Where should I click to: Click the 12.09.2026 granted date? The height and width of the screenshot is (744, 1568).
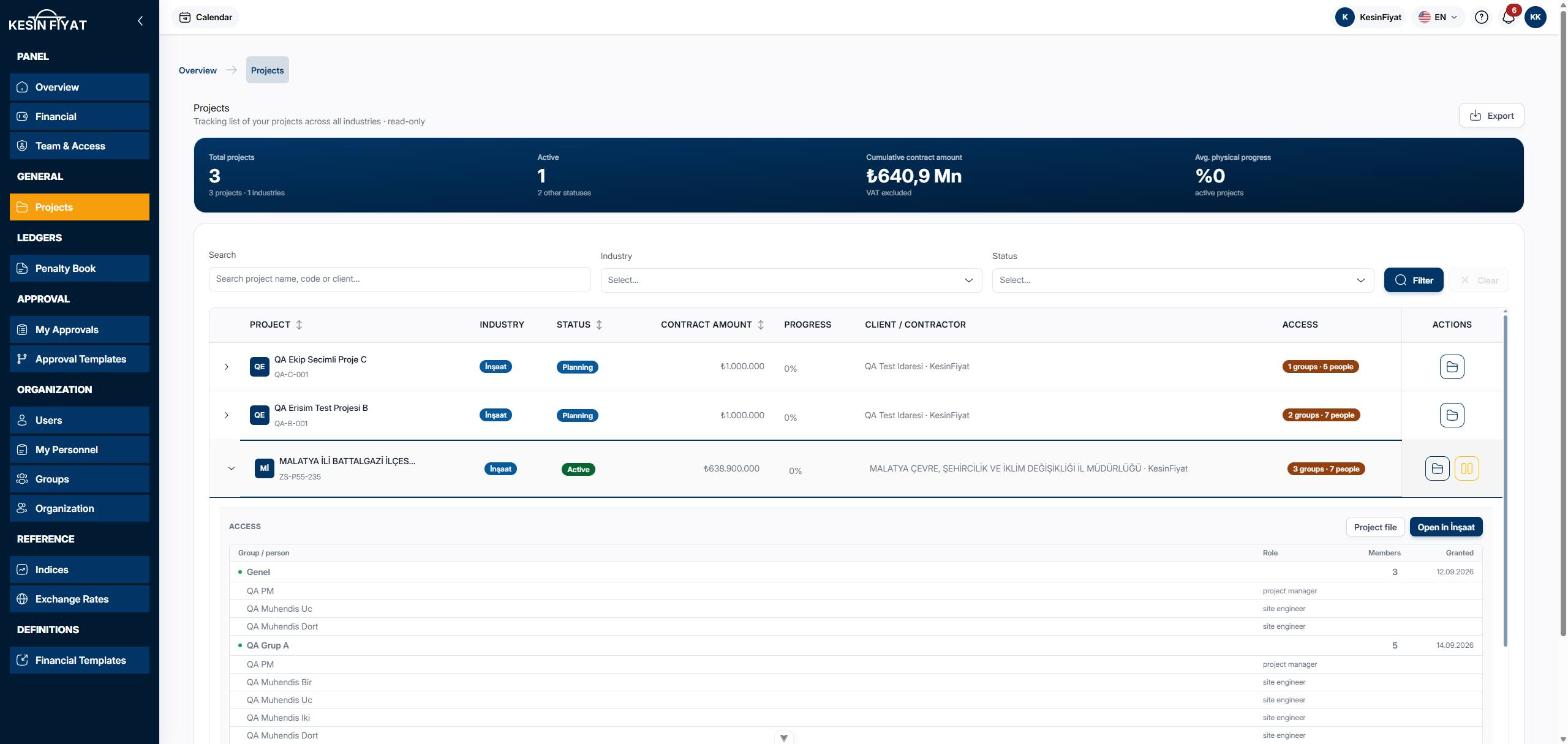tap(1454, 572)
